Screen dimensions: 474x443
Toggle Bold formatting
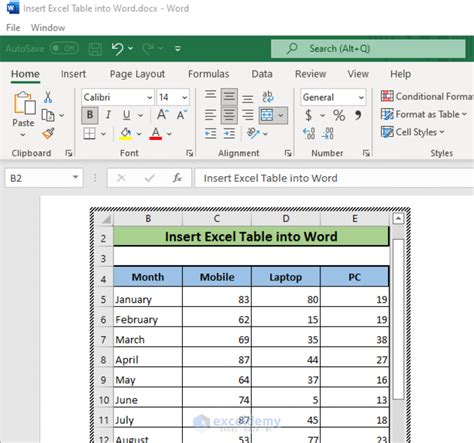90,115
